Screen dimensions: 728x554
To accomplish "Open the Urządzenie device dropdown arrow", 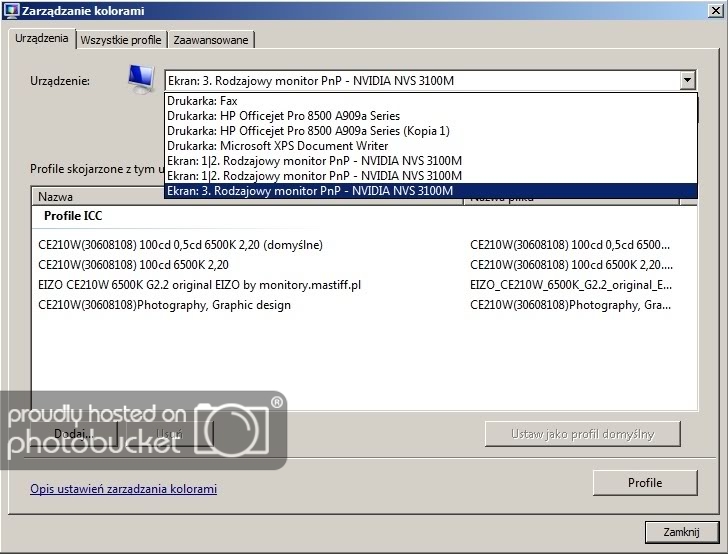I will (x=687, y=80).
